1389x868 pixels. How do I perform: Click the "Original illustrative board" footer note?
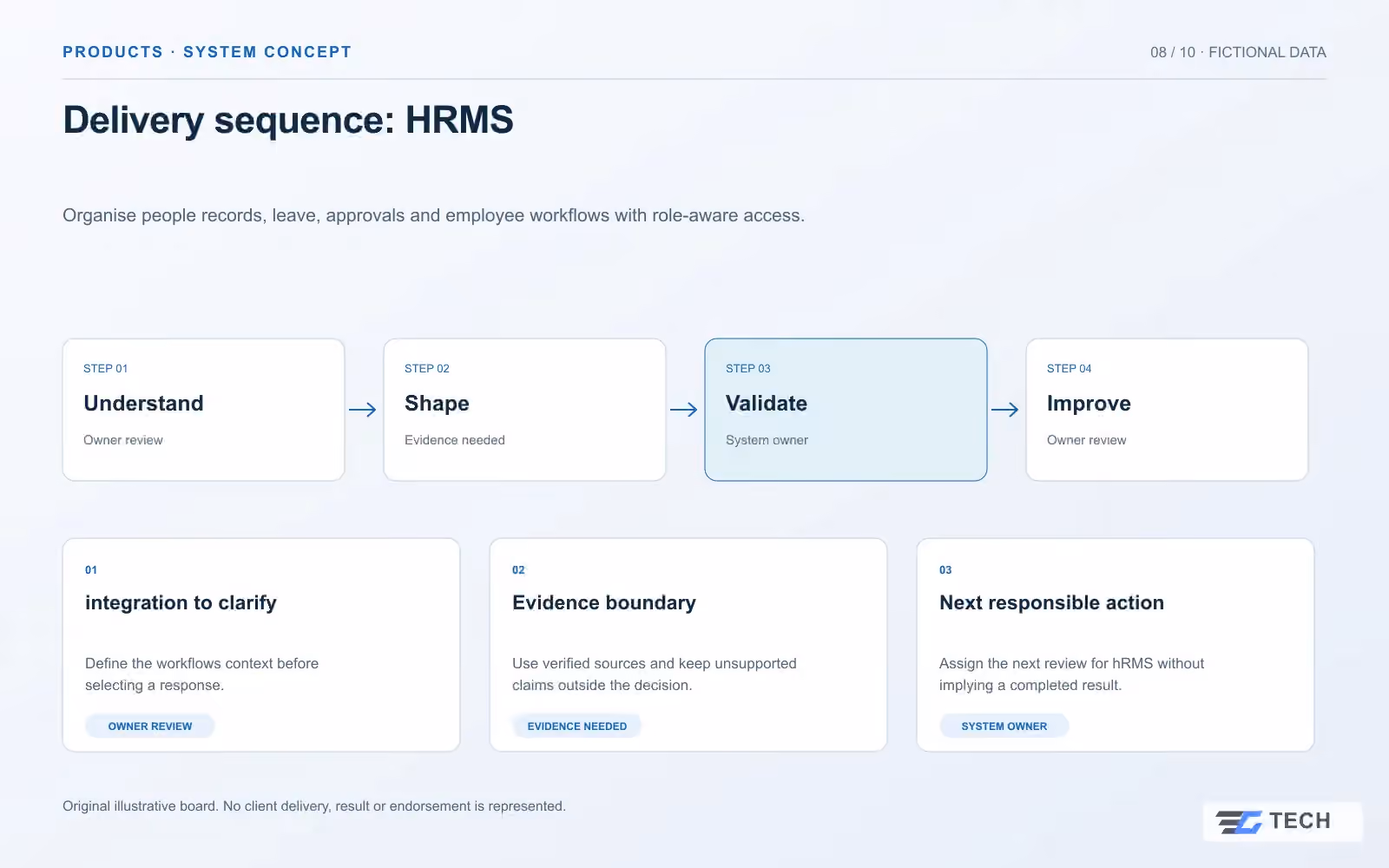point(314,806)
